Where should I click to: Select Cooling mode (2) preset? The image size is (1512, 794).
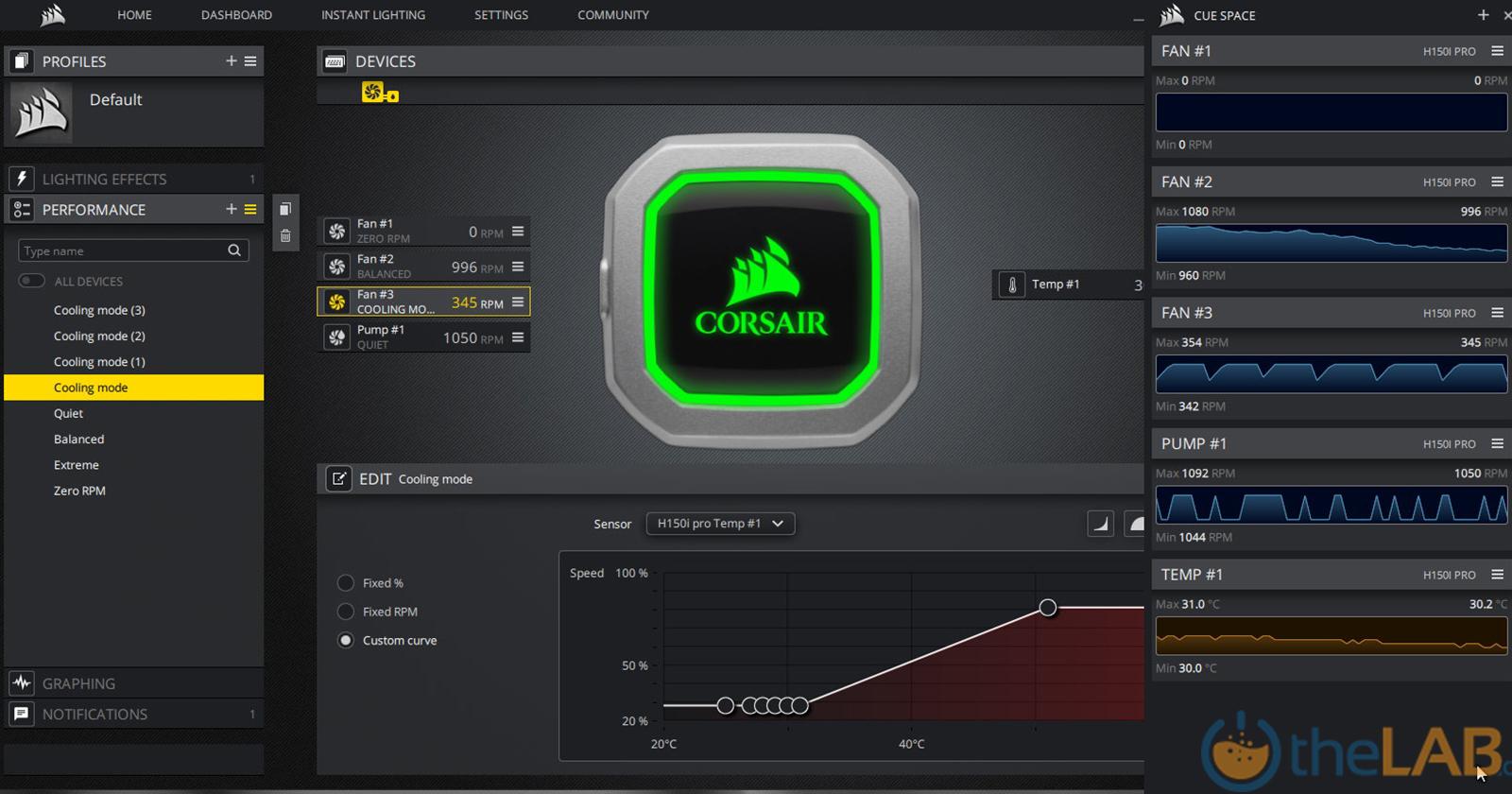99,336
